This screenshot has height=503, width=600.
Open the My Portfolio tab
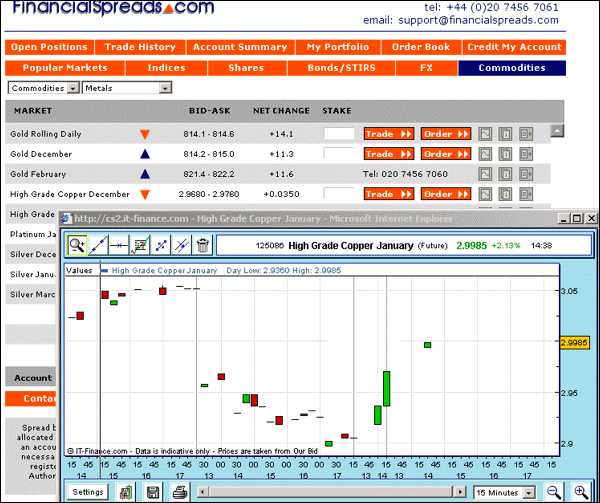338,47
